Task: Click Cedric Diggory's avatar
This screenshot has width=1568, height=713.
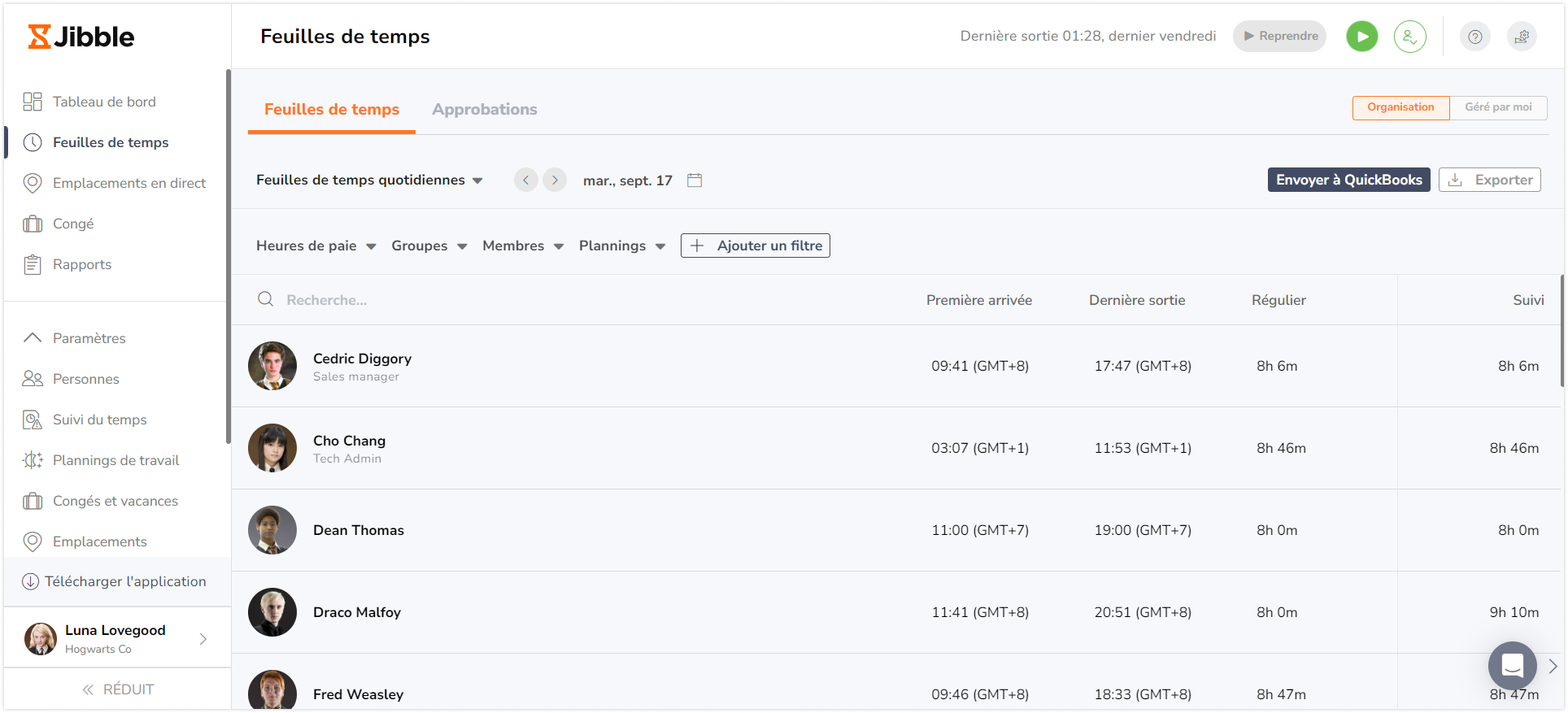Action: coord(272,366)
